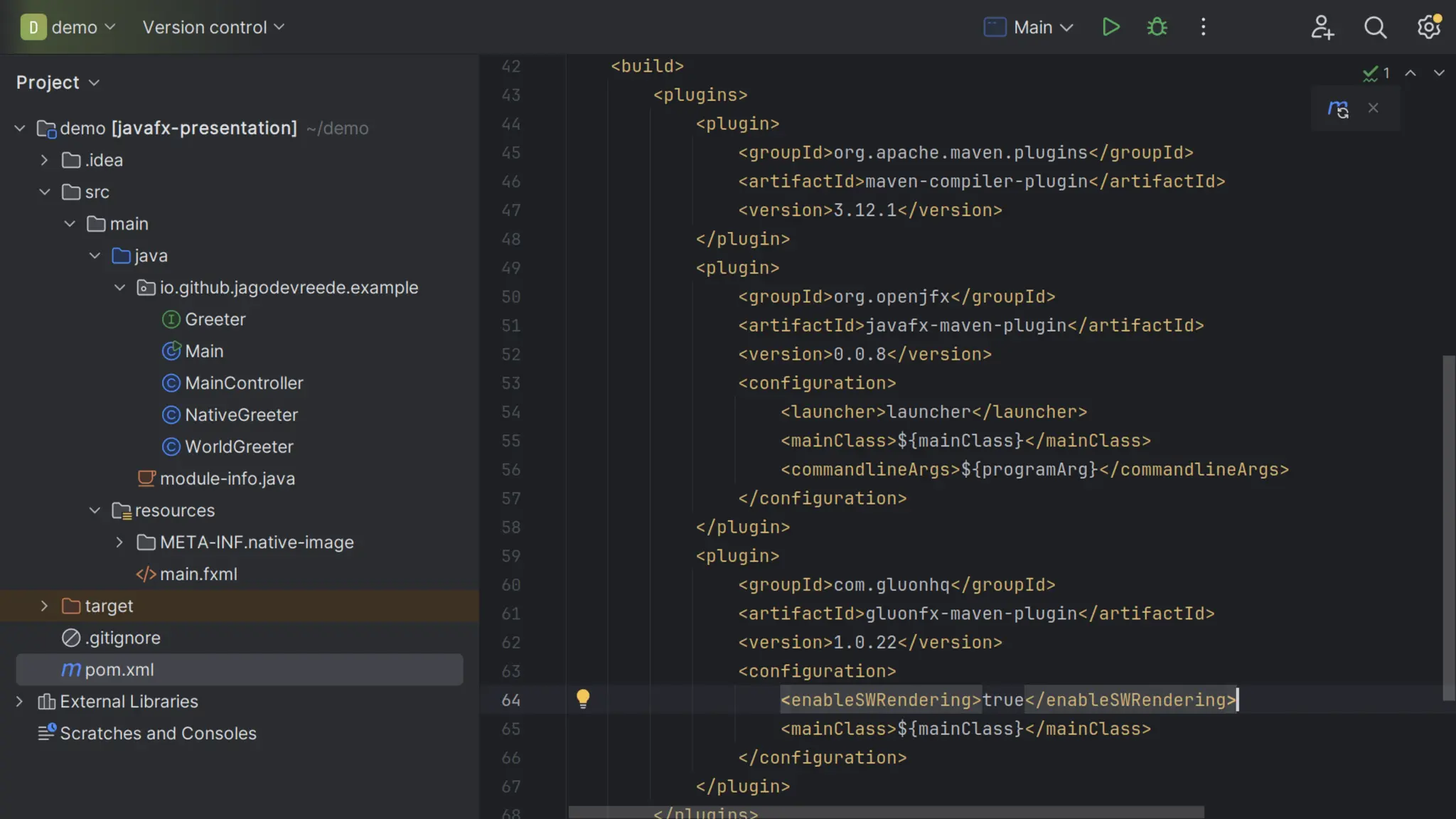Dismiss the Maven reload floating popup
This screenshot has height=819, width=1456.
coord(1374,108)
